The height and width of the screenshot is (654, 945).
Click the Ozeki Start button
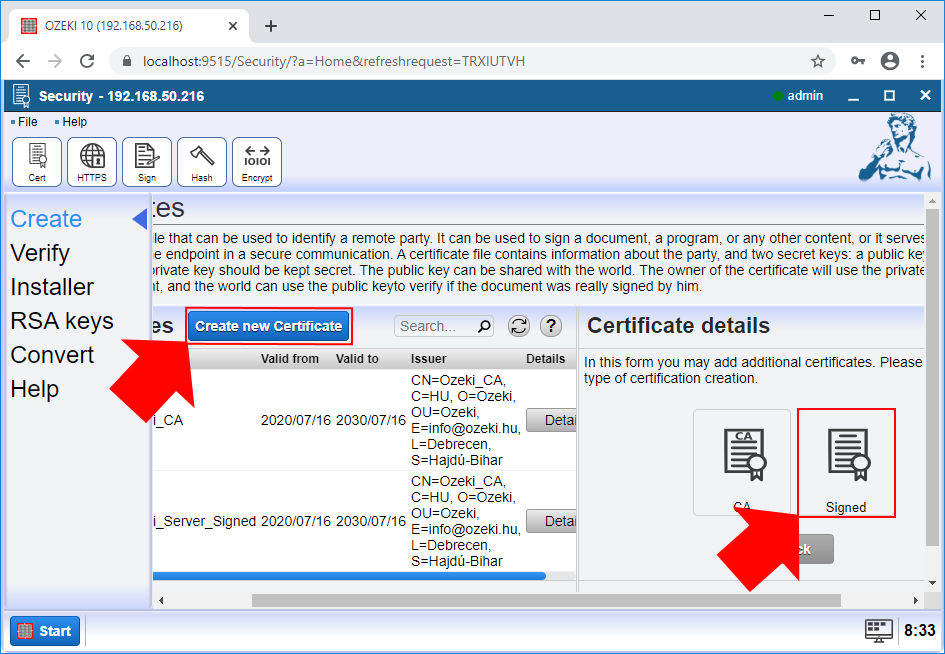(x=45, y=630)
